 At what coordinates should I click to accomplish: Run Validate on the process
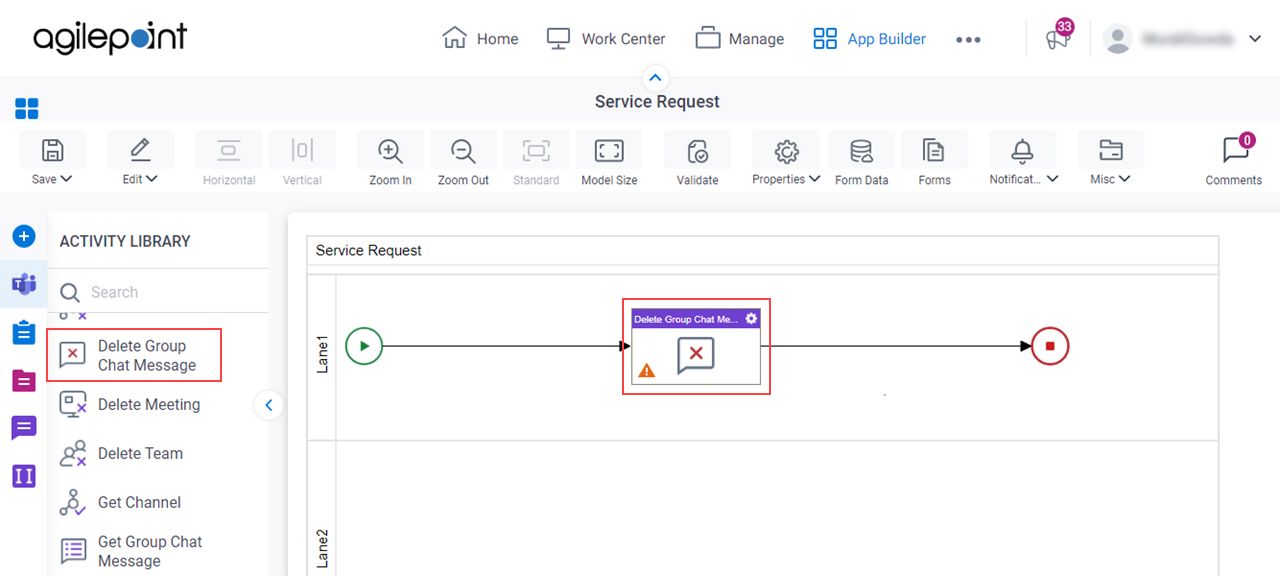pyautogui.click(x=697, y=151)
